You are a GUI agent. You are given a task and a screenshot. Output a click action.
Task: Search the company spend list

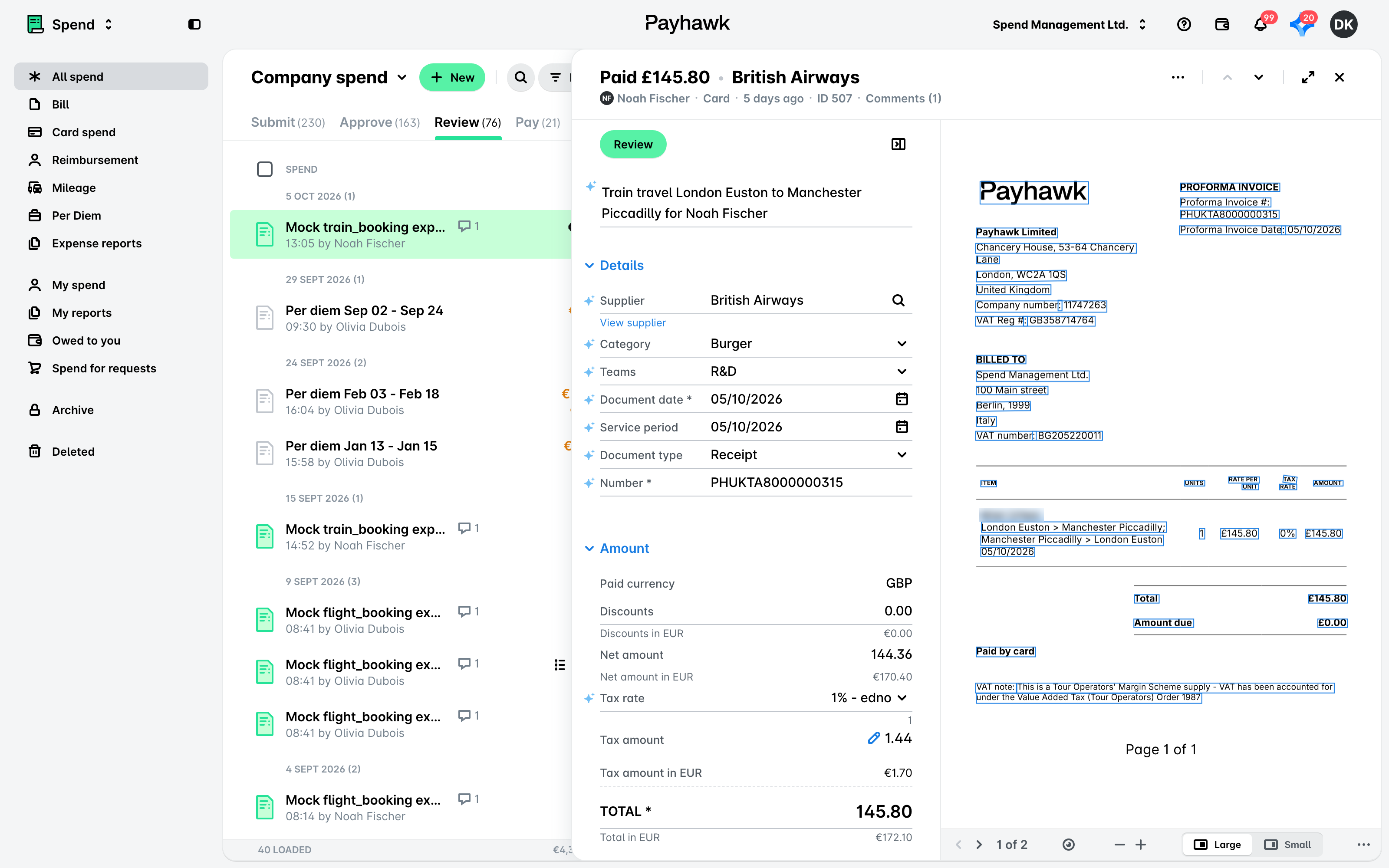[x=520, y=78]
